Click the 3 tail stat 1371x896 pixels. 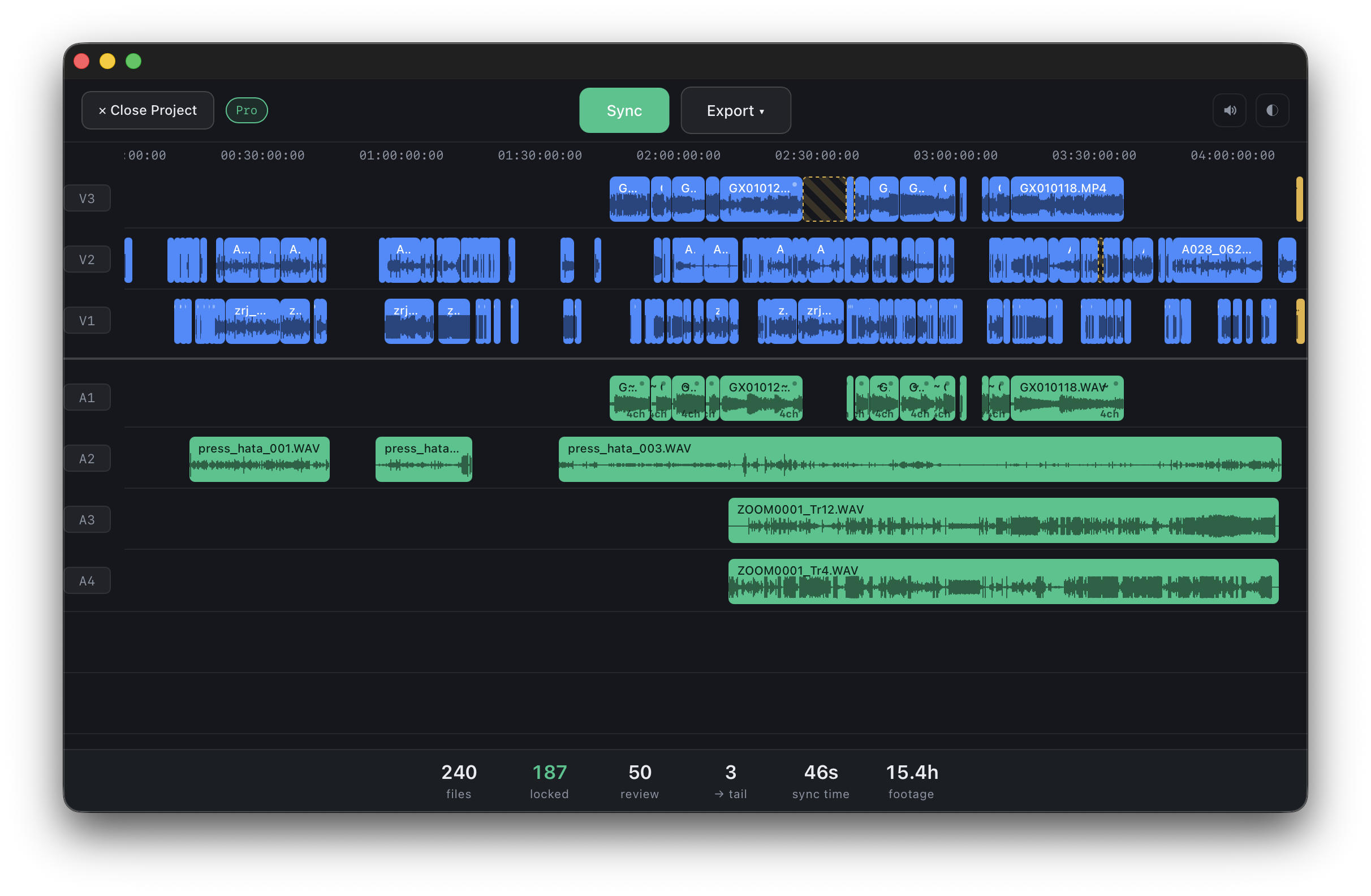click(730, 781)
